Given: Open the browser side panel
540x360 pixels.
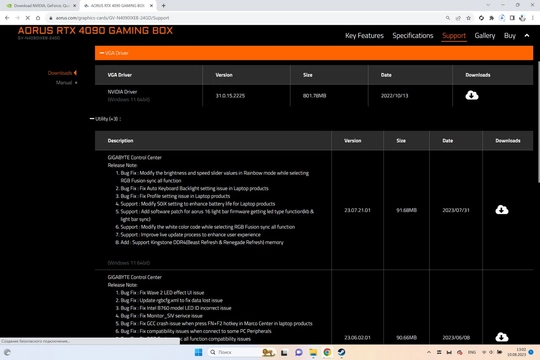Looking at the screenshot, I should click(x=512, y=18).
